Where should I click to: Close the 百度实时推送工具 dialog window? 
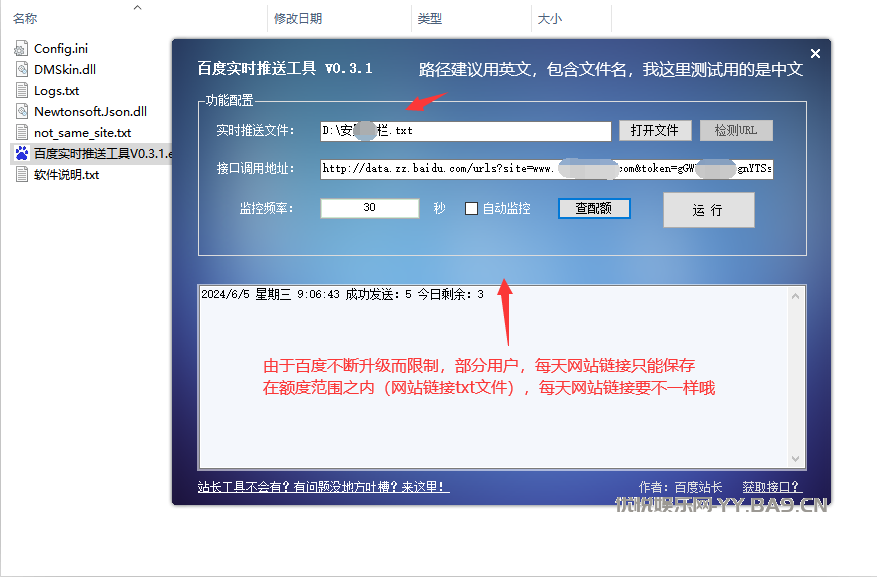coord(815,54)
